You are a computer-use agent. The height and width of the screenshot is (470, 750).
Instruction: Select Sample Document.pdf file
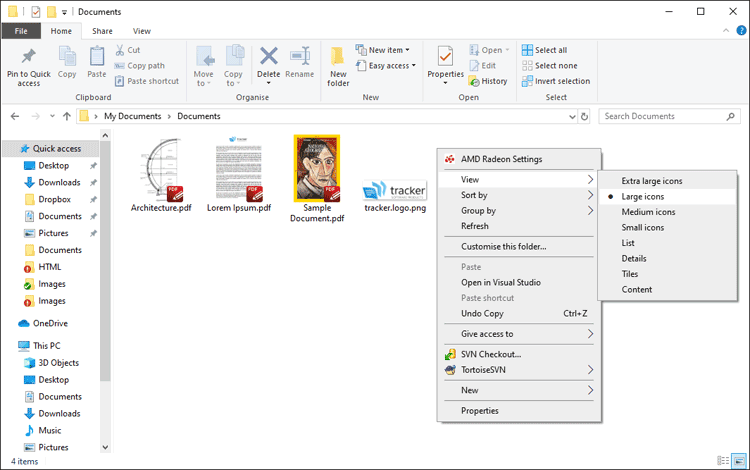click(317, 179)
